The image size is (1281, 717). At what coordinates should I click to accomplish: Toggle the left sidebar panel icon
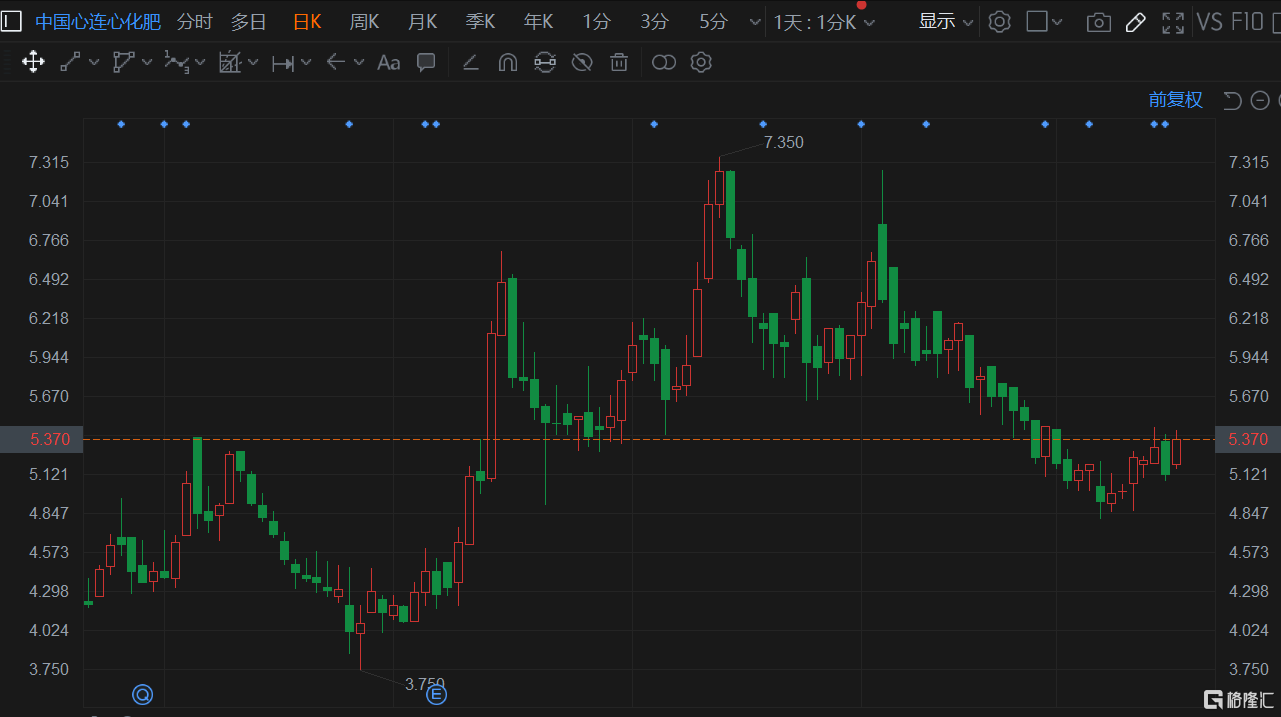[12, 21]
